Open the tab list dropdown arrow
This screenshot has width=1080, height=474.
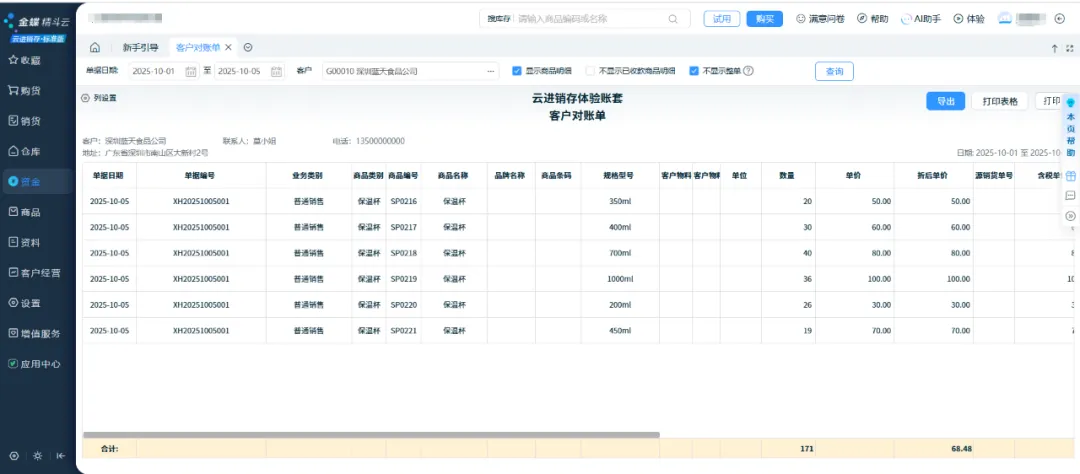(248, 47)
